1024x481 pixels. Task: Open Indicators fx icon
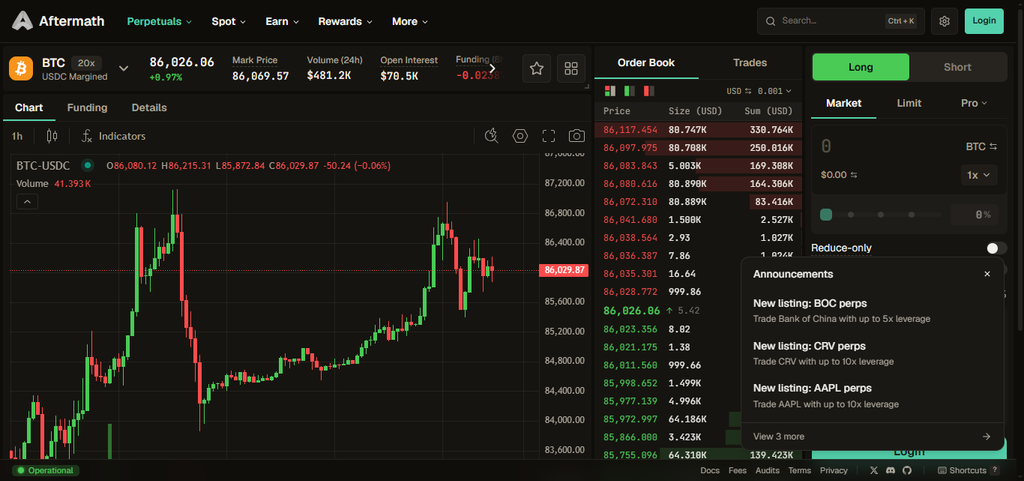pyautogui.click(x=87, y=136)
